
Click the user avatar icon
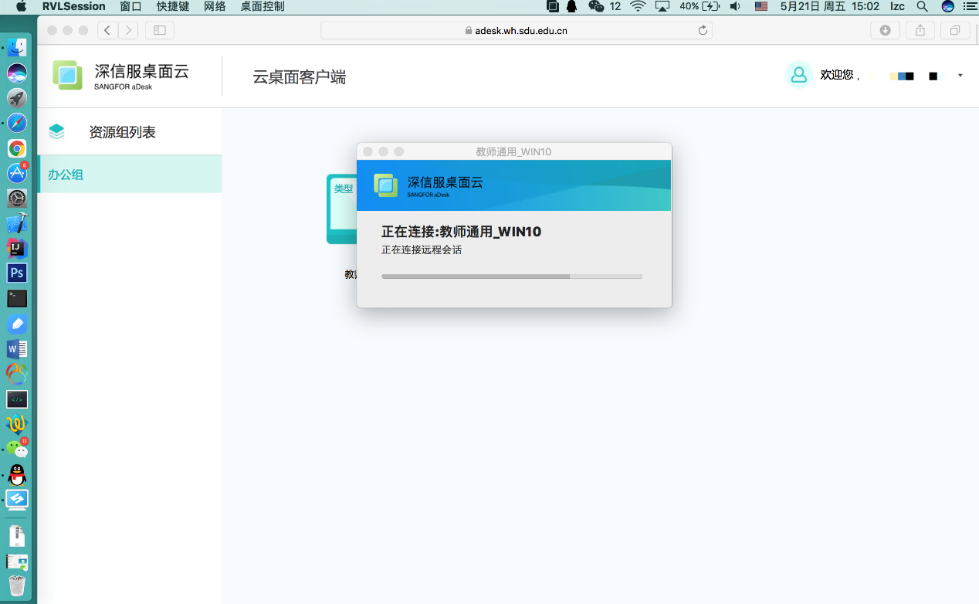[x=799, y=75]
